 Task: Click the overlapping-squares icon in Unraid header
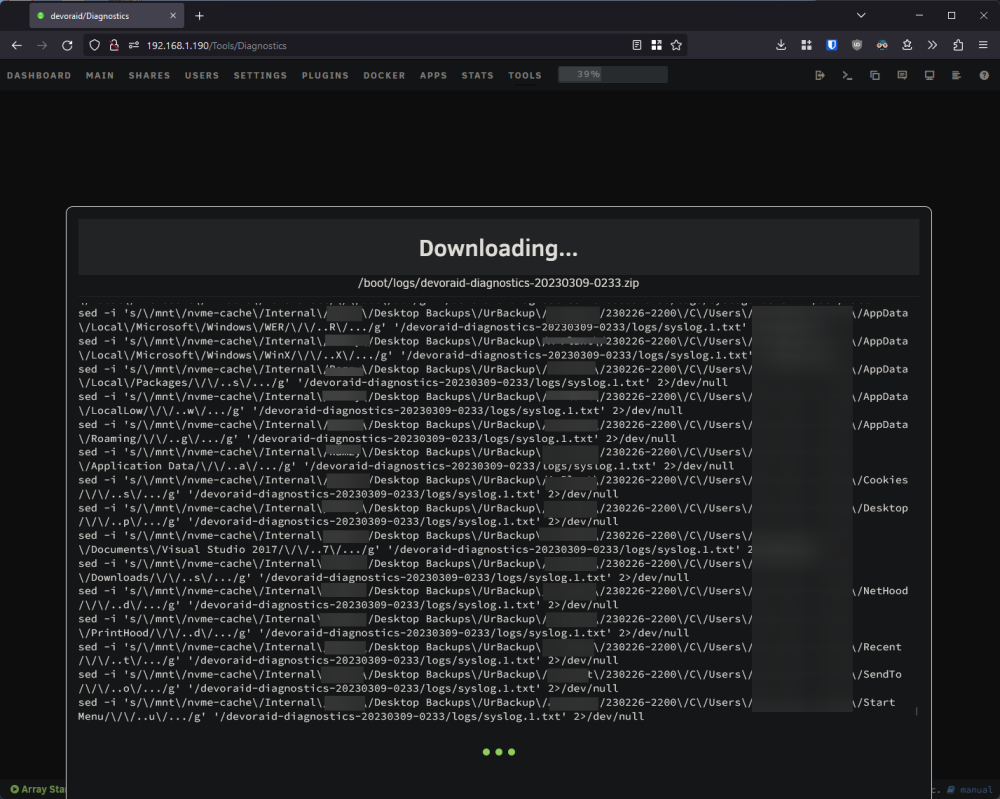(874, 75)
